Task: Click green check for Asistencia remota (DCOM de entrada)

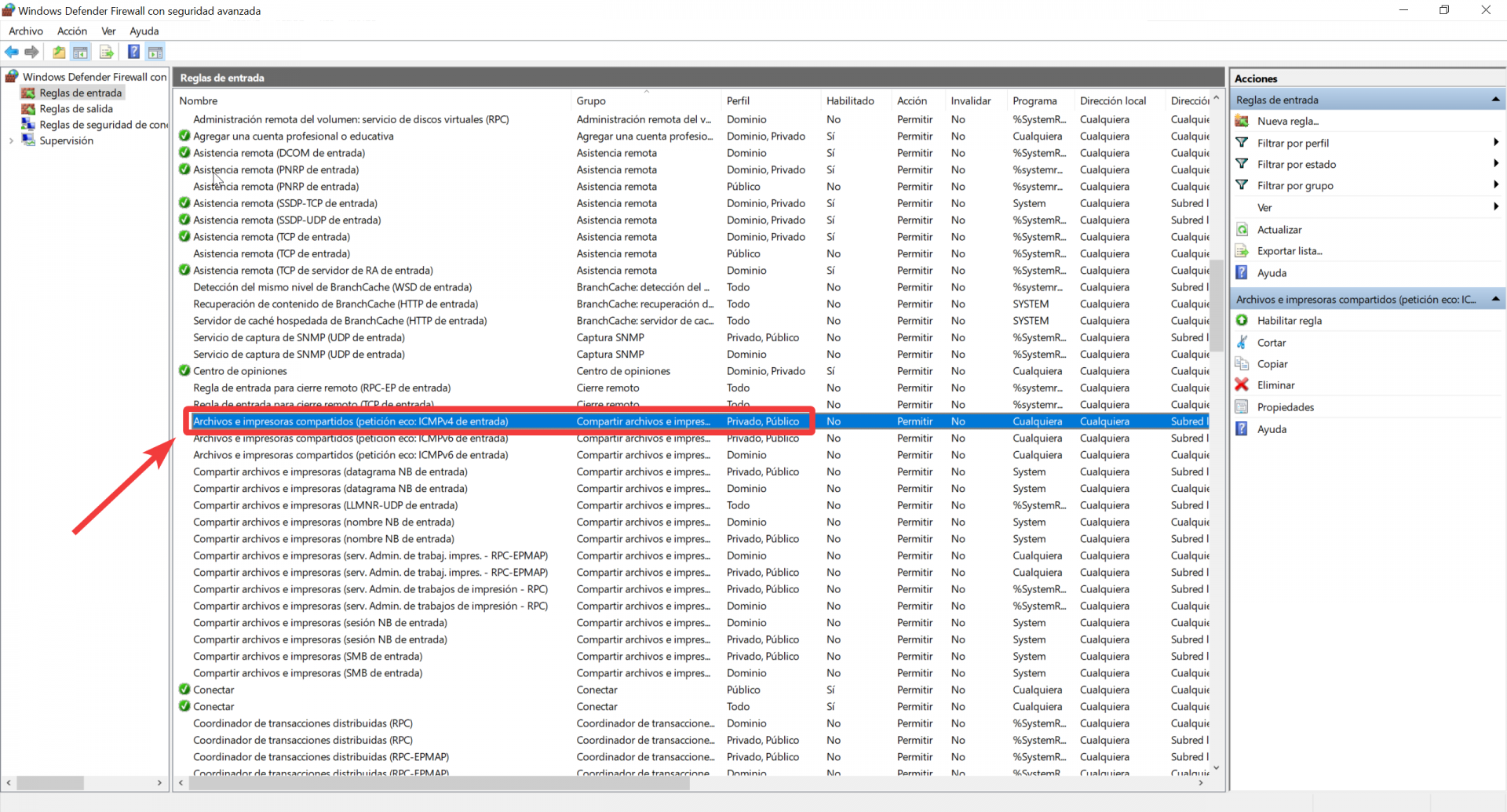Action: coord(184,152)
